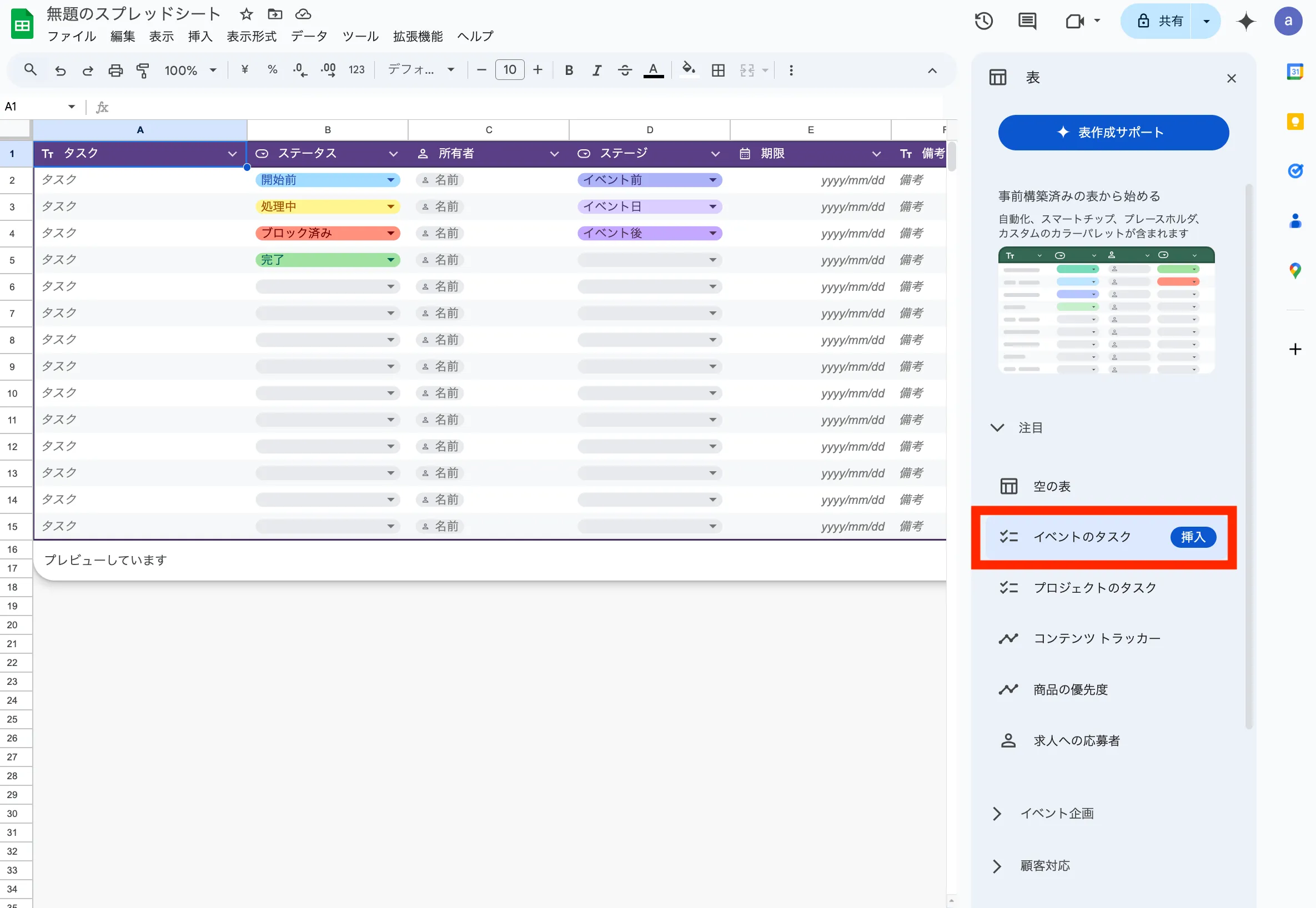Screen dimensions: 1316x908
Task: Click the prebuilt table preview thumbnail
Action: point(1107,310)
